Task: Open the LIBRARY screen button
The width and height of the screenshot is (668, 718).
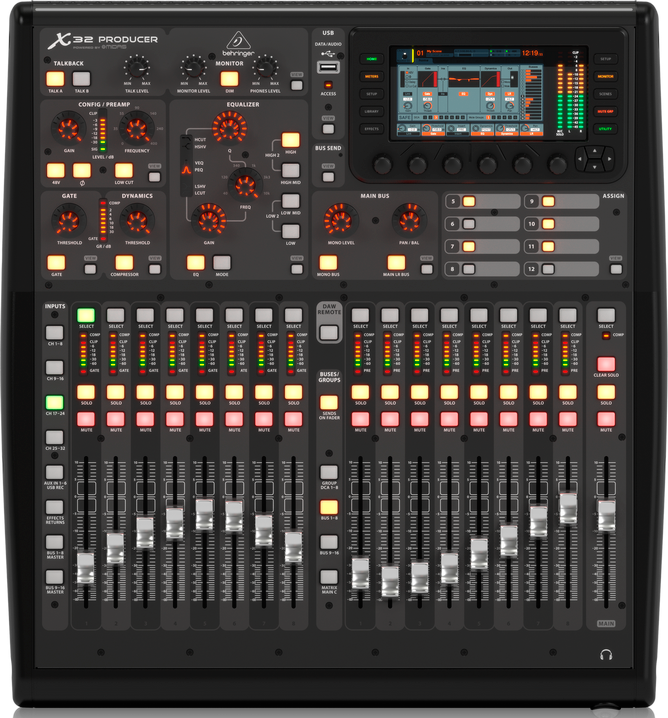Action: pos(371,111)
